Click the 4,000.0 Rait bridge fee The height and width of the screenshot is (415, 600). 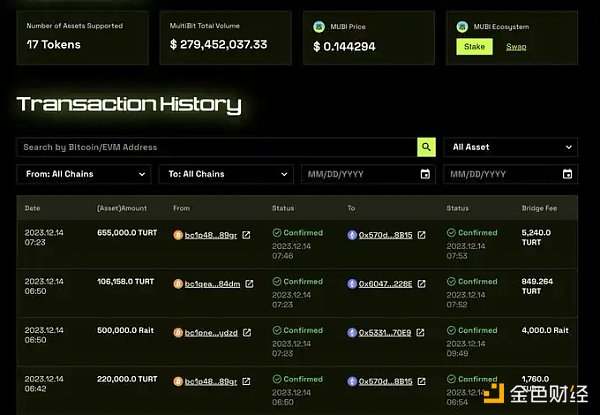click(545, 330)
